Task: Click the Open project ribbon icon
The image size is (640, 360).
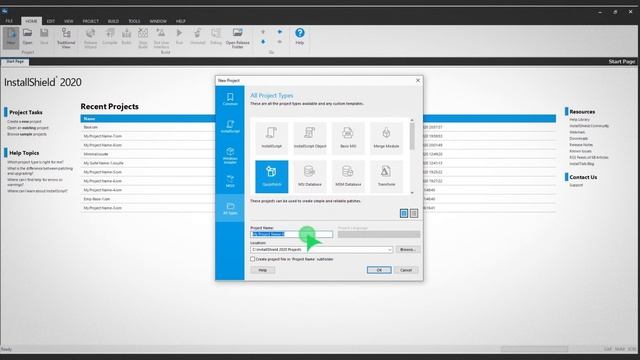Action: (27, 36)
